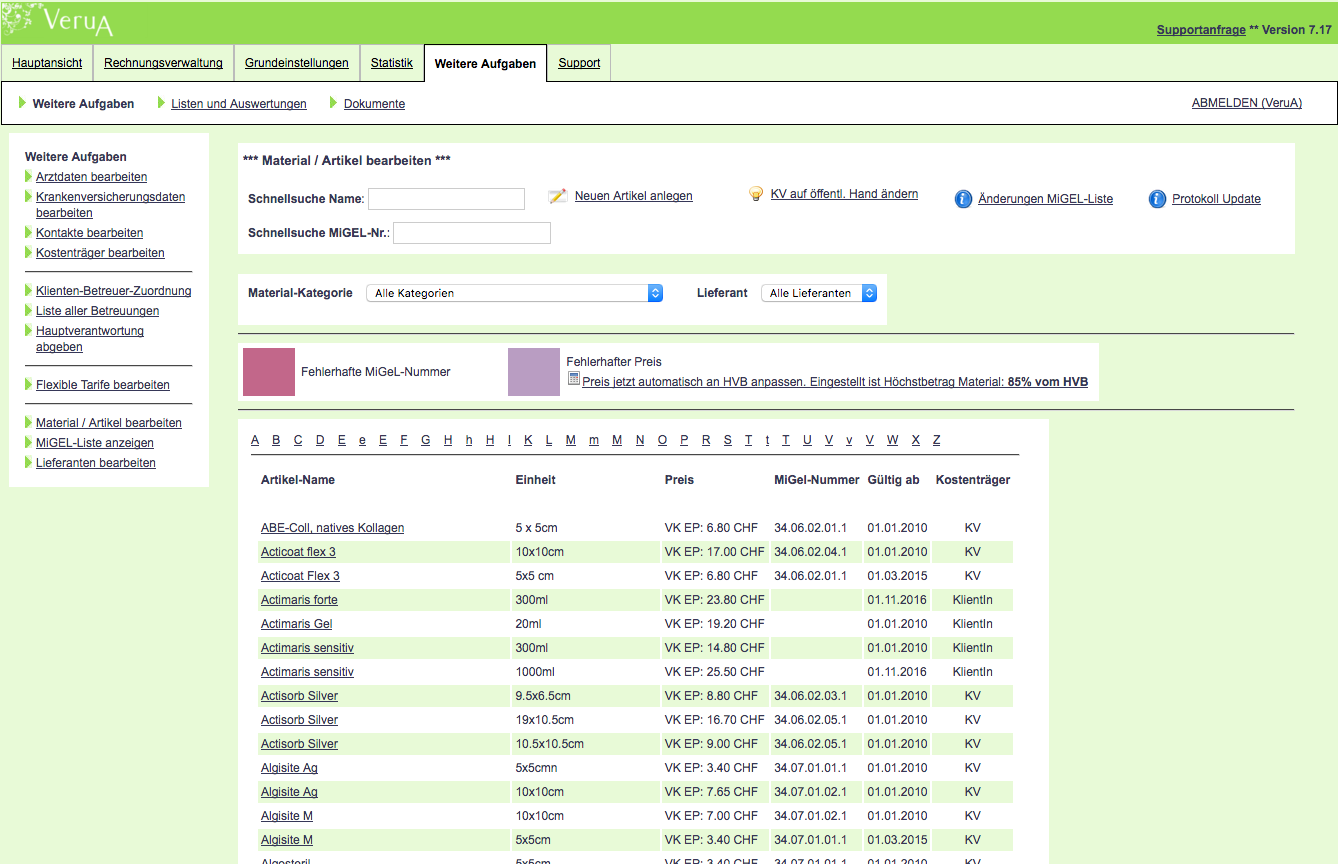This screenshot has height=864, width=1338.
Task: Open MiGEL-Liste anzeigen in the sidebar
Action: click(94, 443)
